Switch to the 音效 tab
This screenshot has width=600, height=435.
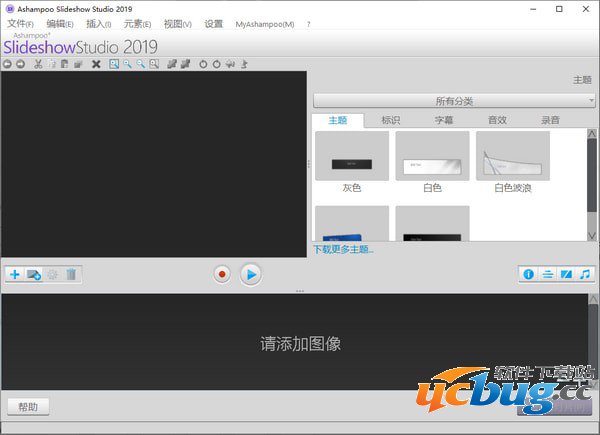pyautogui.click(x=497, y=120)
